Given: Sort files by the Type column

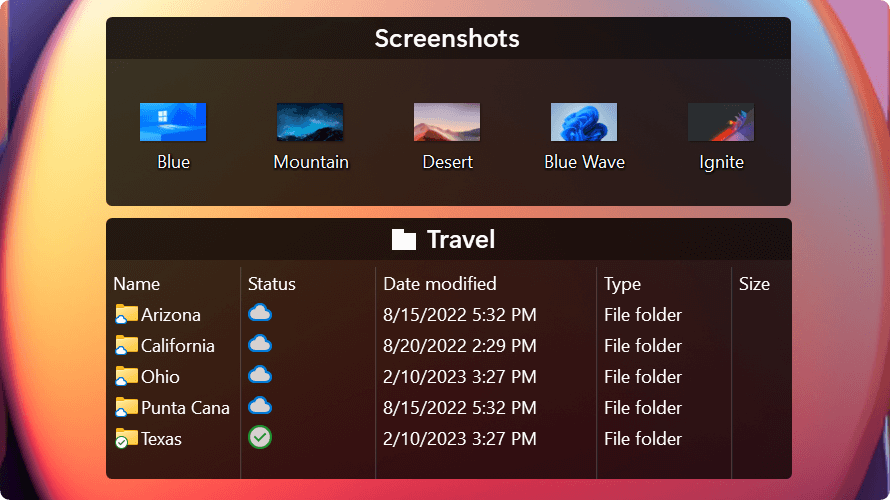Looking at the screenshot, I should 622,284.
